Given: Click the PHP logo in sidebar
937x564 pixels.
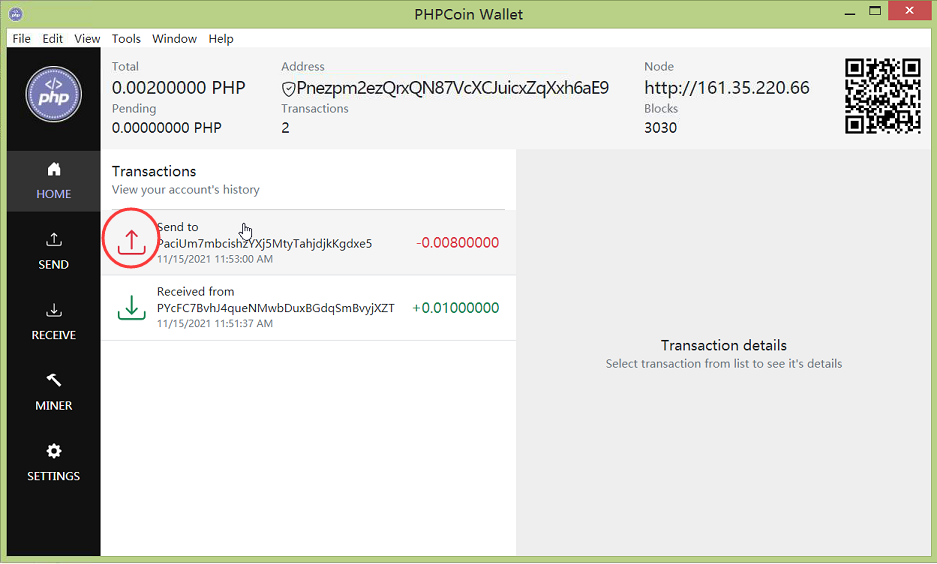Looking at the screenshot, I should click(x=53, y=95).
